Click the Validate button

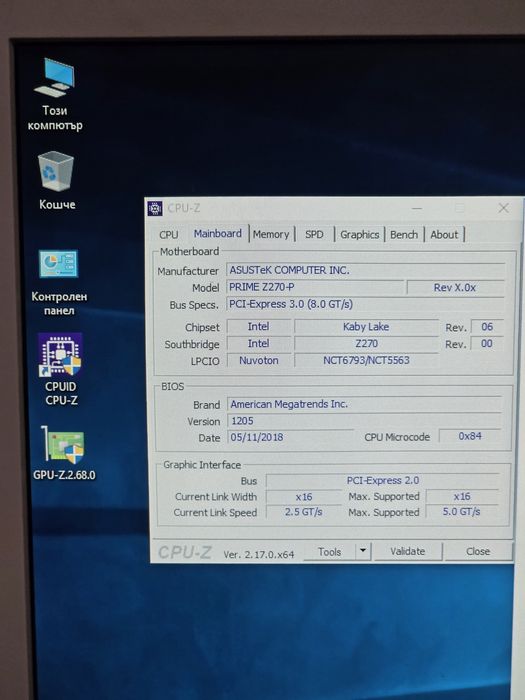point(408,551)
